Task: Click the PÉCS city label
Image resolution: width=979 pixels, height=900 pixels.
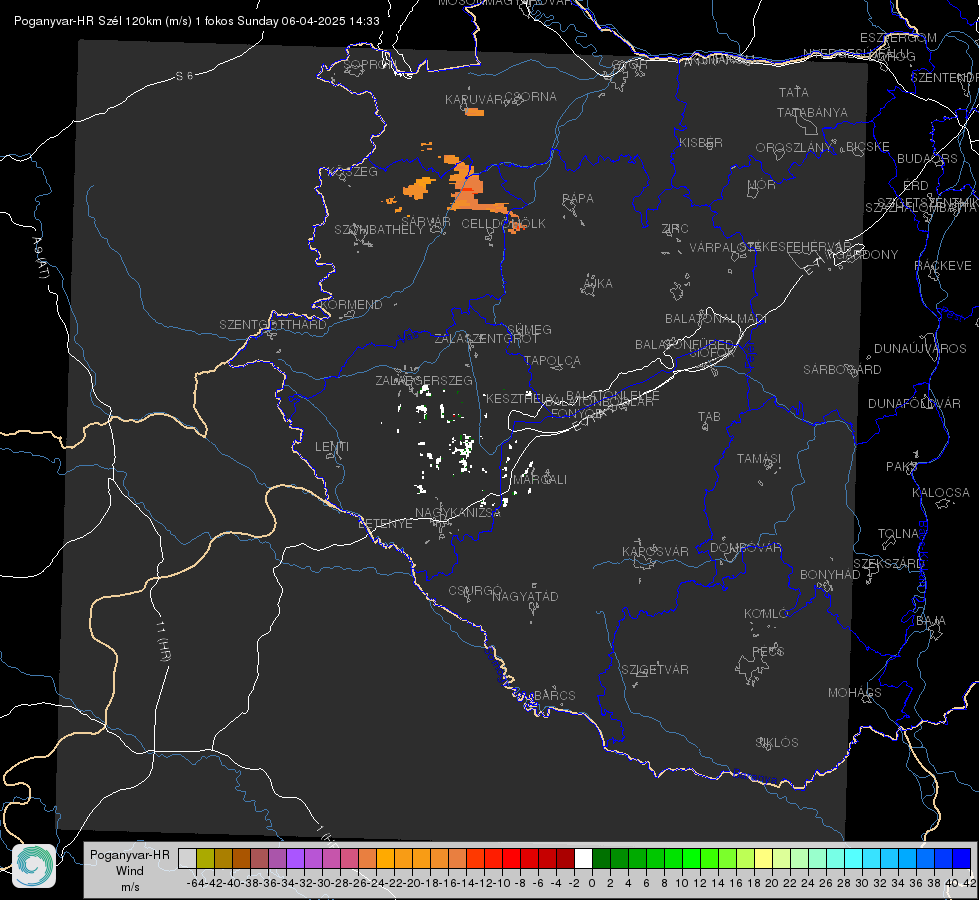Action: coord(768,651)
